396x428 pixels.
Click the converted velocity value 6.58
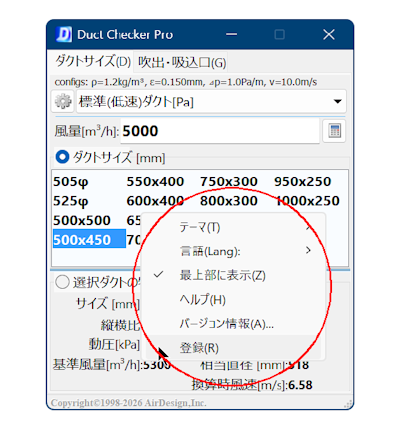click(x=300, y=385)
